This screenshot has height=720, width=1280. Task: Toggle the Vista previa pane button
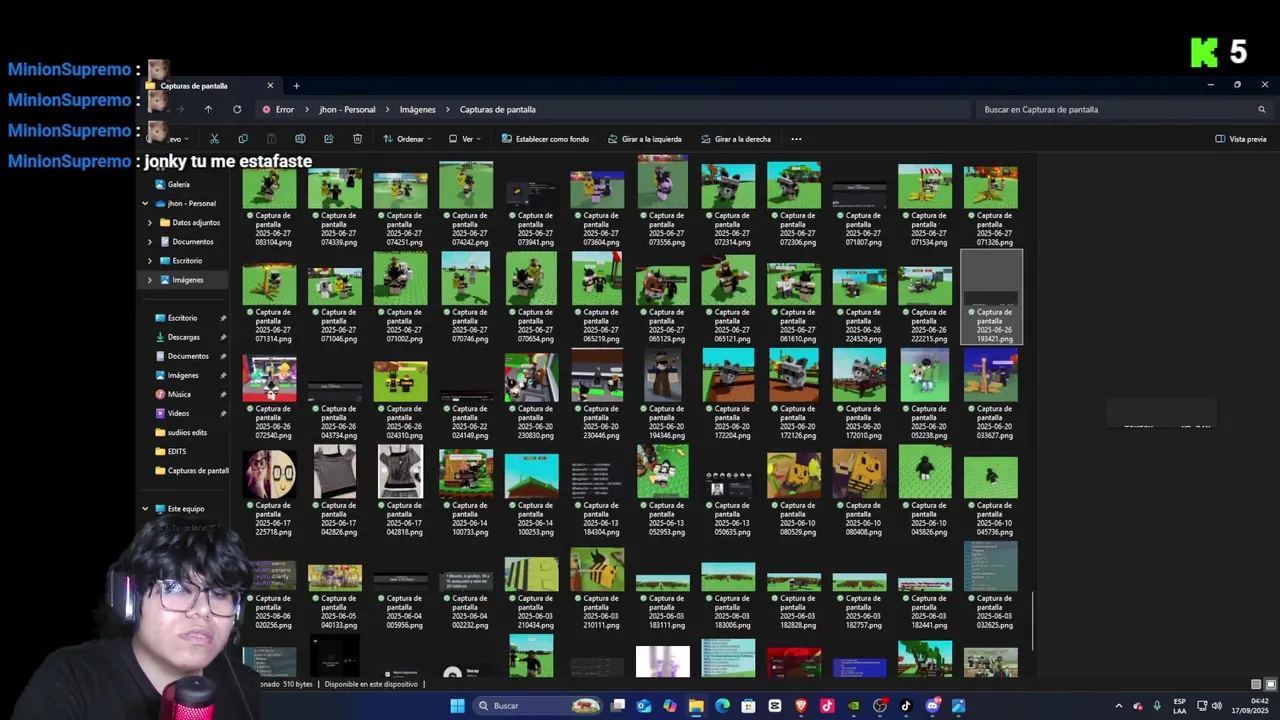(1241, 139)
